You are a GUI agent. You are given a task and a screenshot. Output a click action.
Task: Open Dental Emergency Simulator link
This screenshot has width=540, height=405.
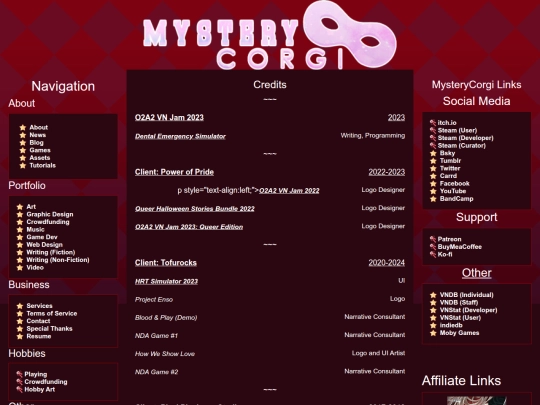180,136
